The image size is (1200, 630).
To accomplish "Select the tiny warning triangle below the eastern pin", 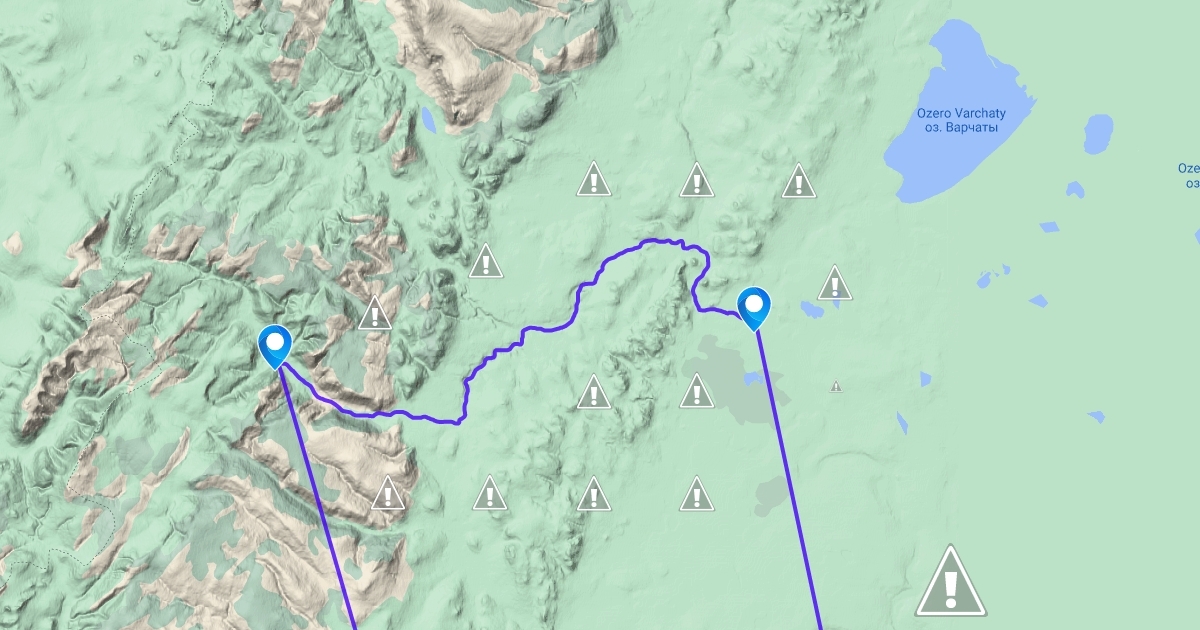I will [836, 386].
